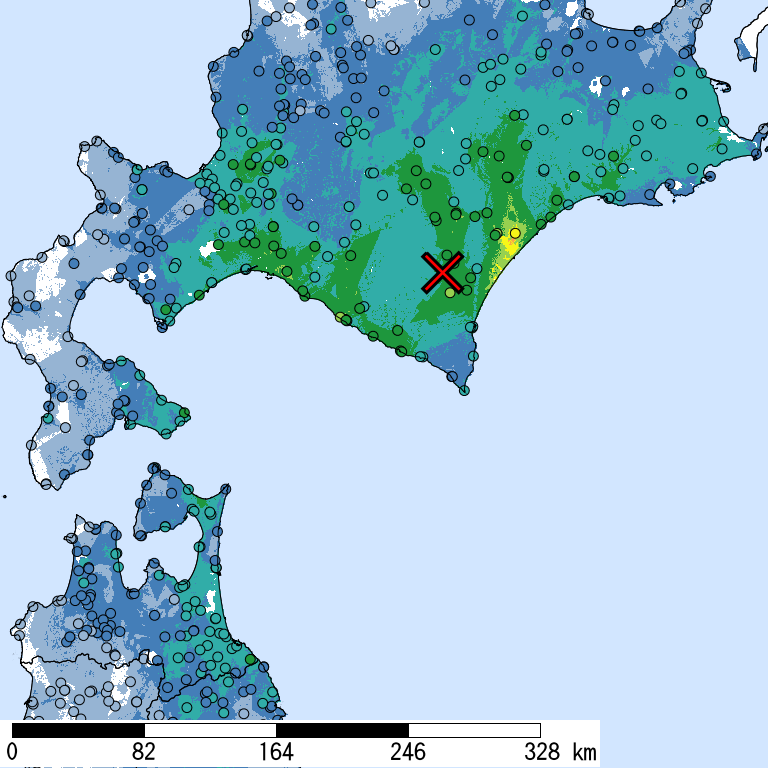768x768 pixels.
Task: Click yellow-green station circle just below red X
Action: (451, 292)
